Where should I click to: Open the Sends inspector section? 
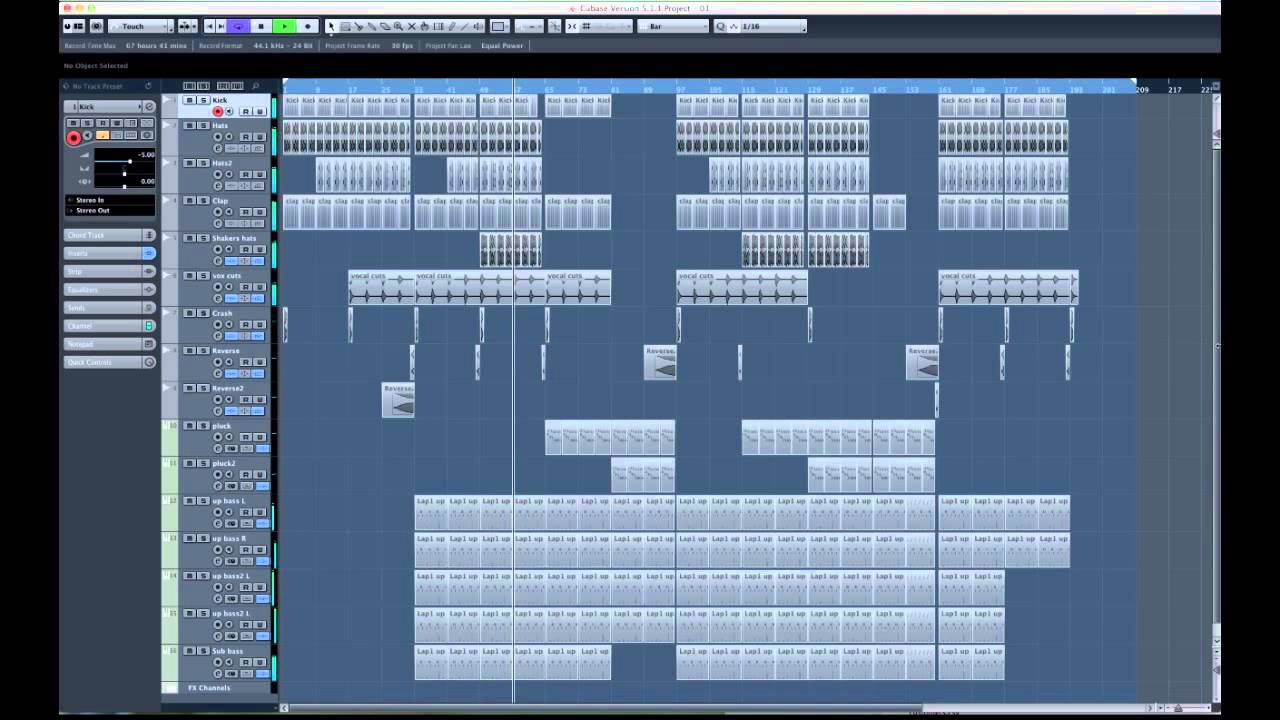coord(103,308)
